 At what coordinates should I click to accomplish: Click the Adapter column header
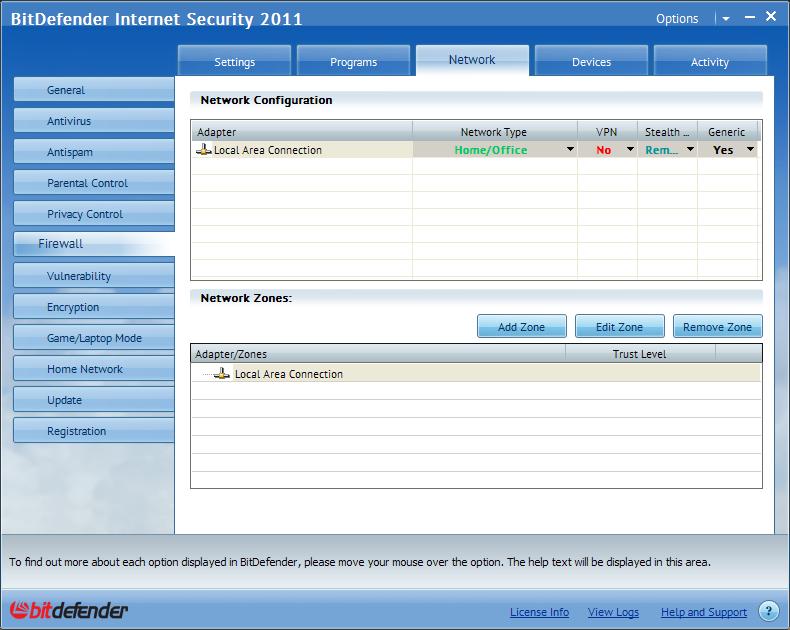(302, 132)
